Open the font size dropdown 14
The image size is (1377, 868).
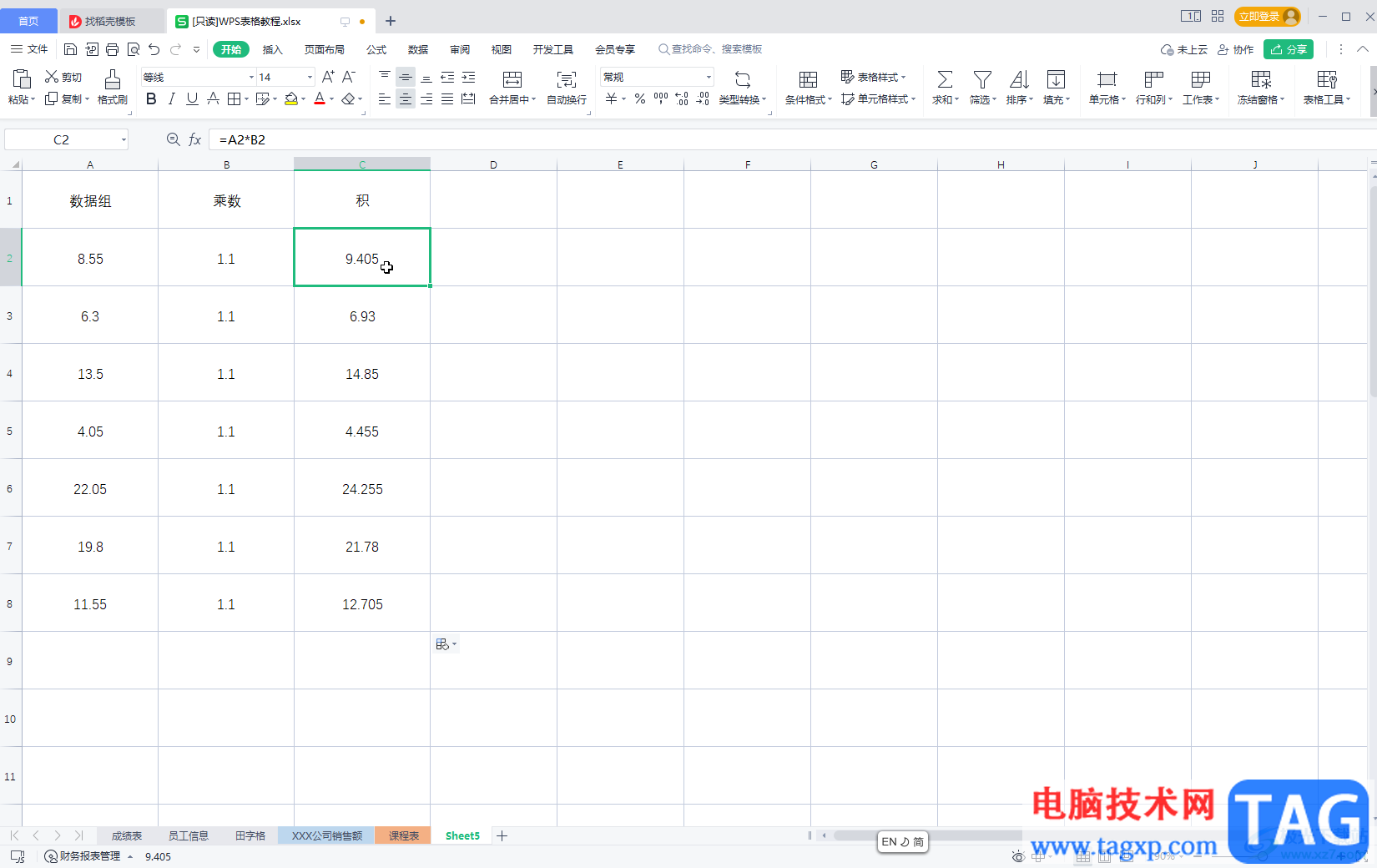click(x=310, y=77)
